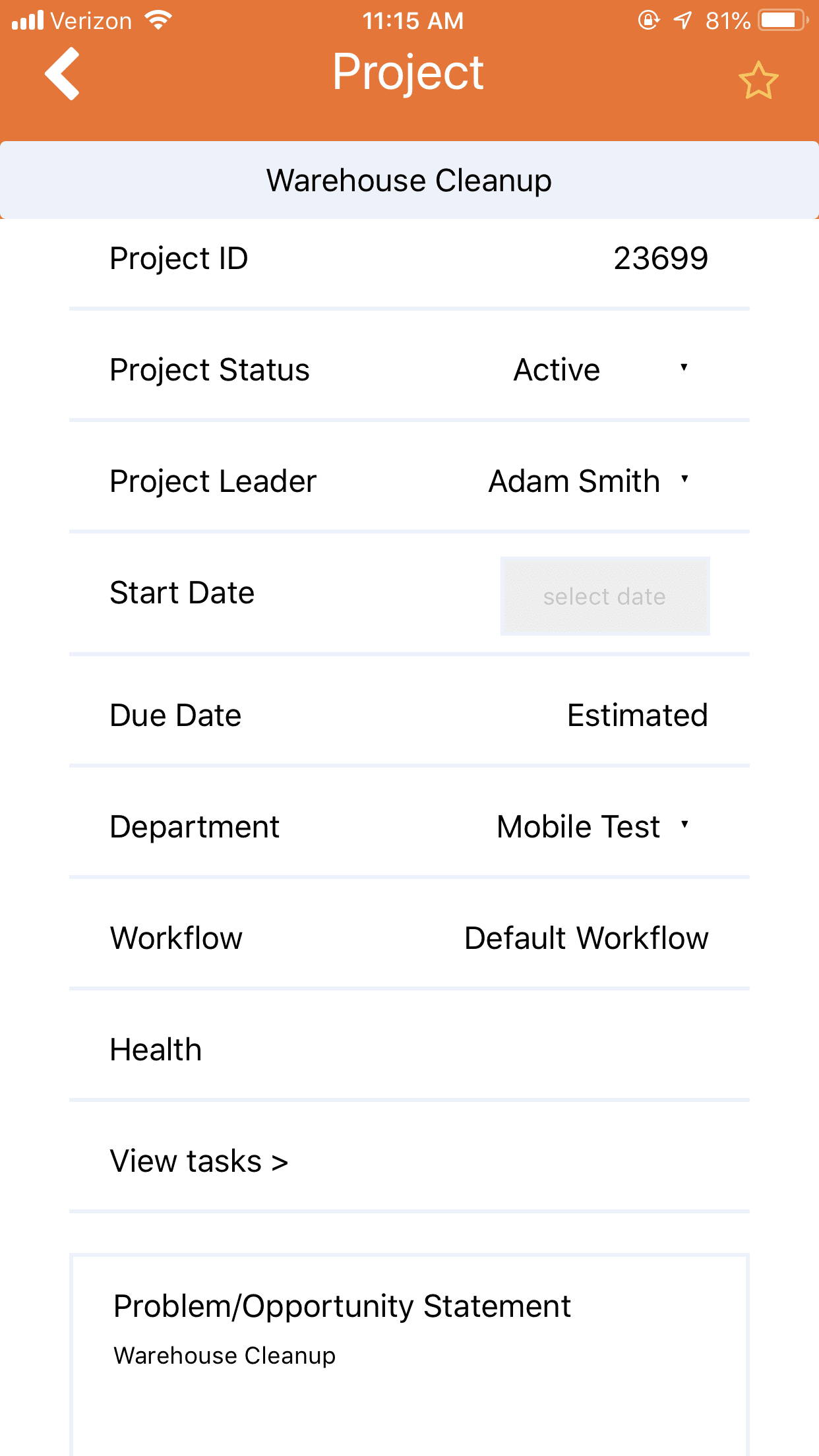819x1456 pixels.
Task: Tap the Warehouse Cleanup title bar
Action: pyautogui.click(x=409, y=180)
